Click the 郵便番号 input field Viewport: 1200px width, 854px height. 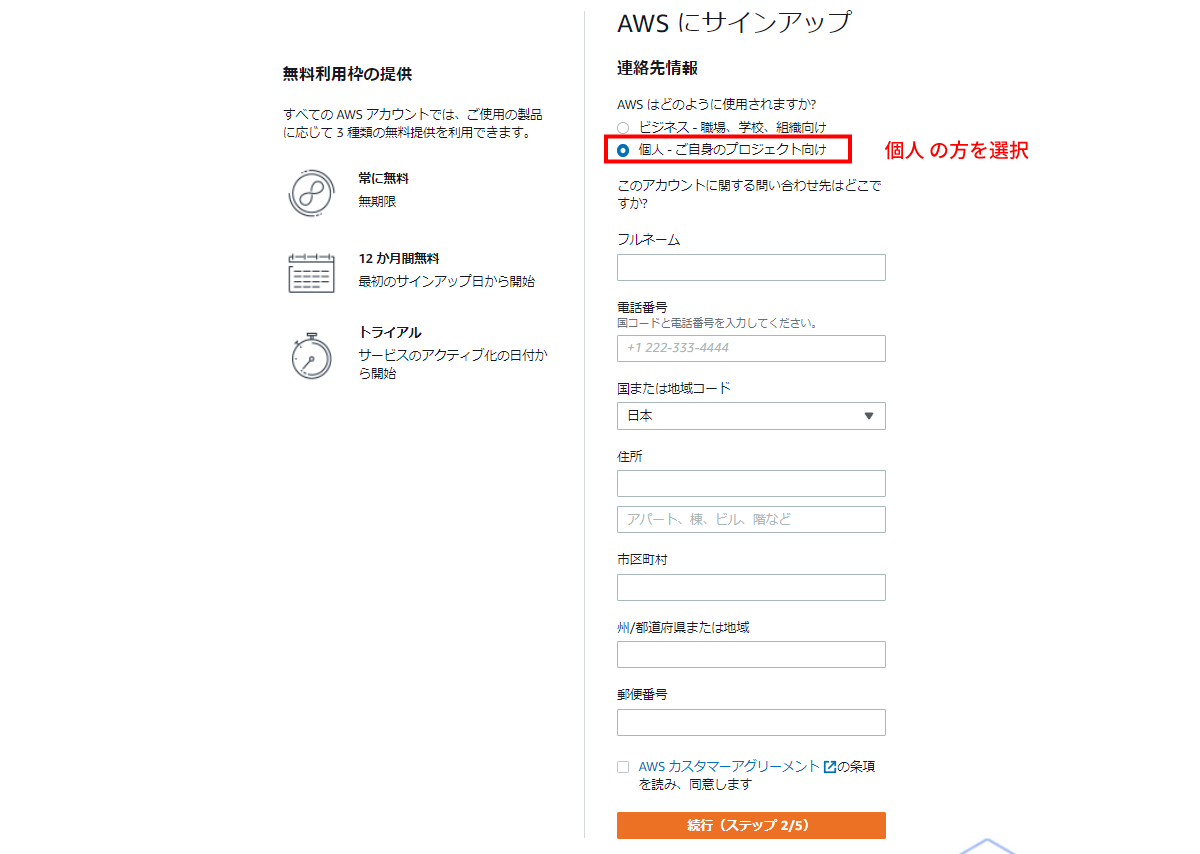point(751,722)
